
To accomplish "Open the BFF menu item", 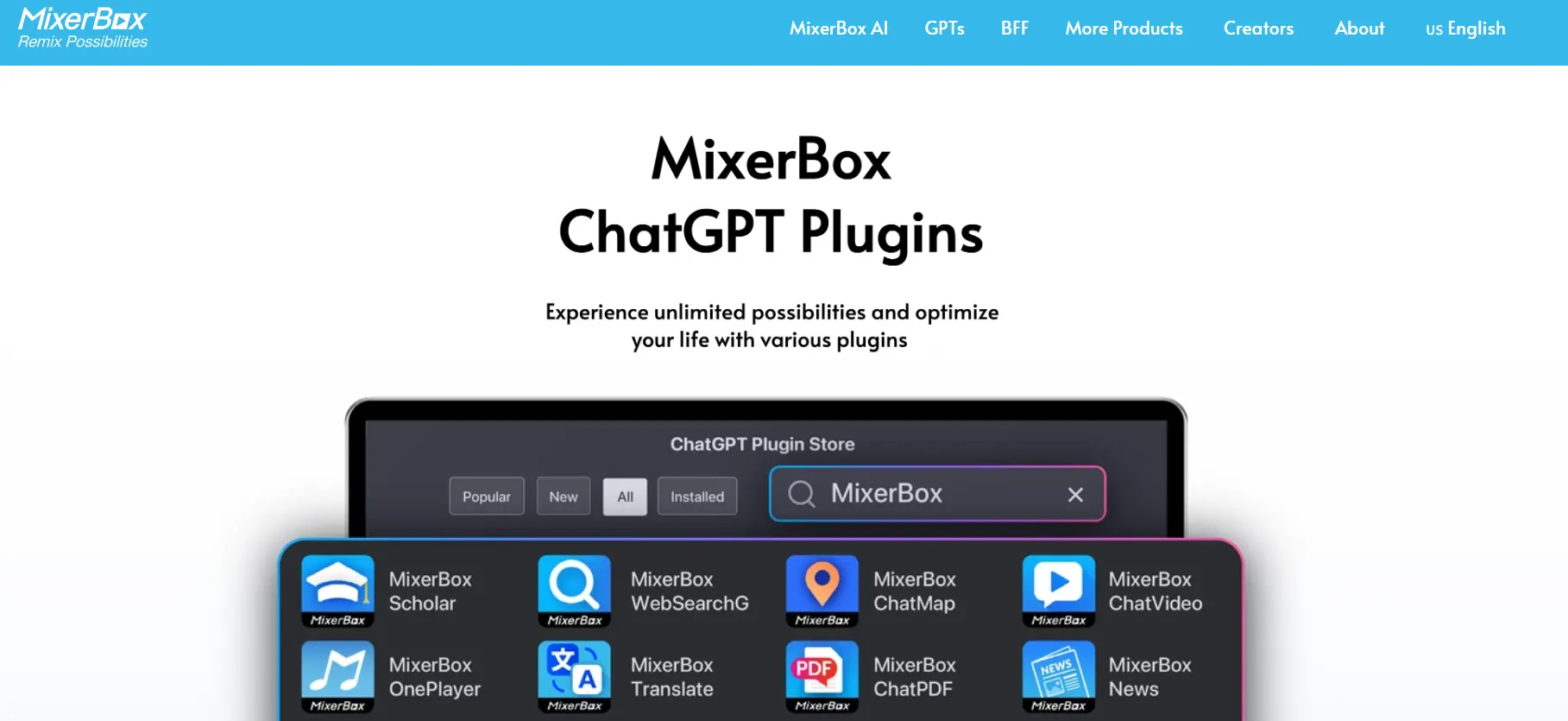I will click(1014, 28).
